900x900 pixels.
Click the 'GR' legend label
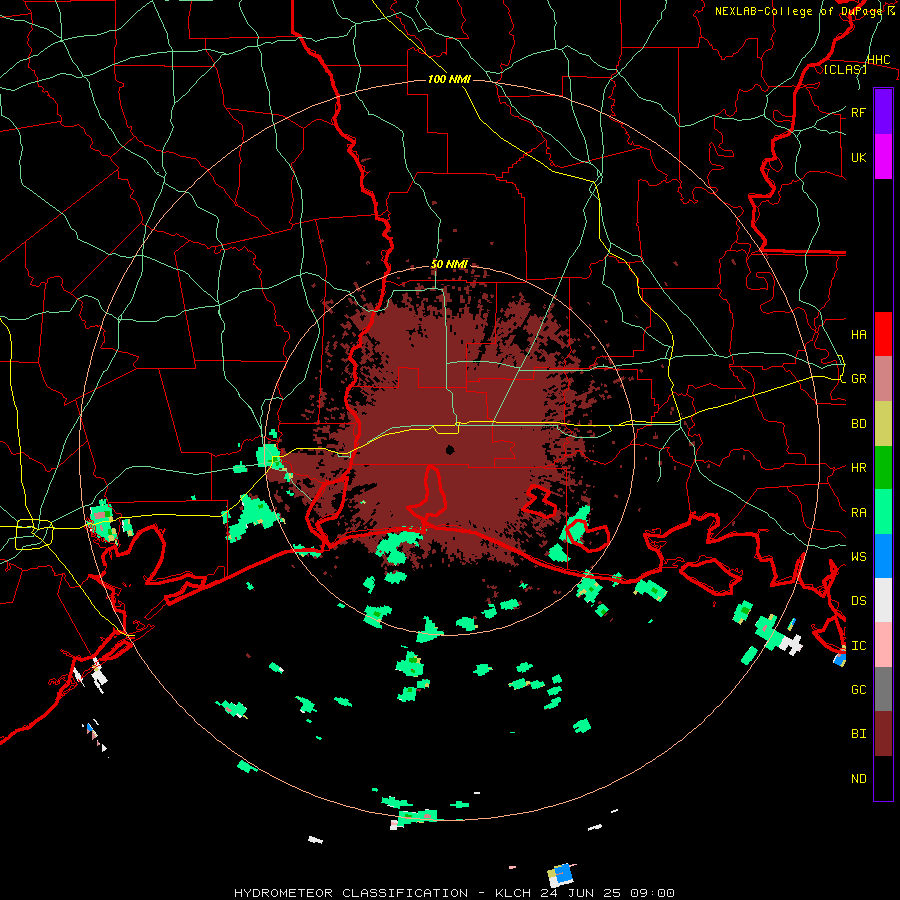pos(858,379)
